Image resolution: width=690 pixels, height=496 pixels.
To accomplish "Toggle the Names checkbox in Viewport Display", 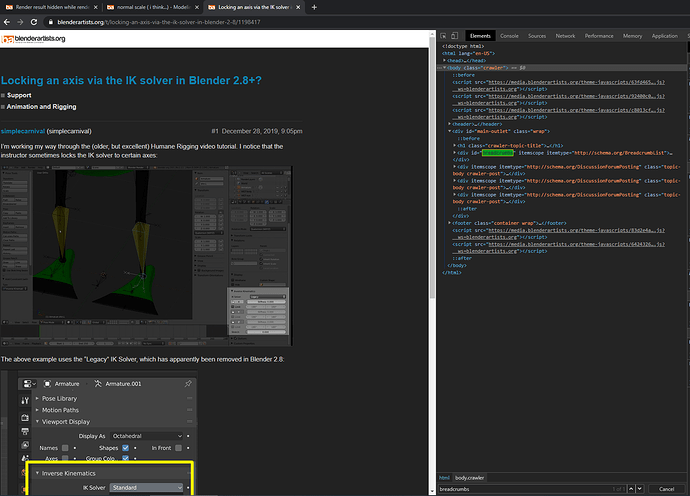I will 65,448.
